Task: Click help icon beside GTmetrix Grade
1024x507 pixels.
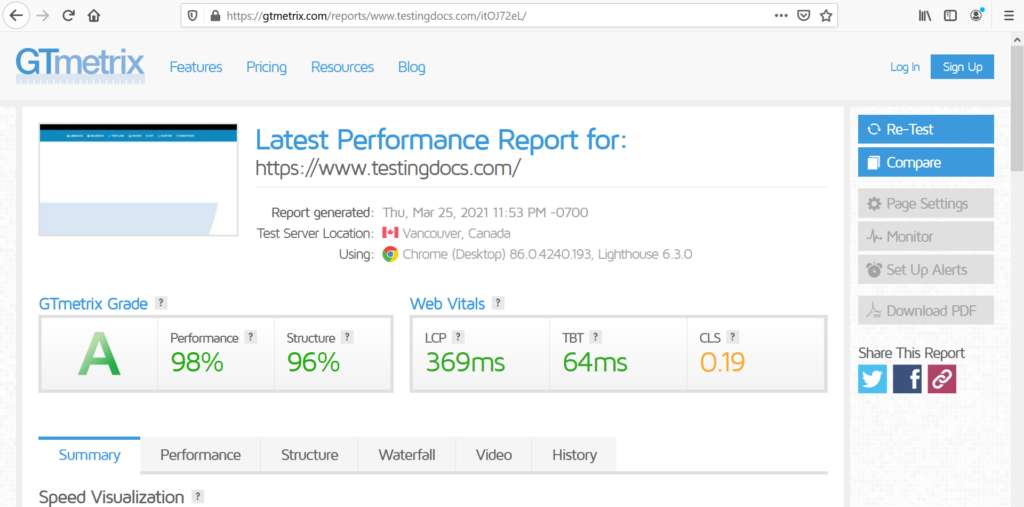Action: point(161,303)
